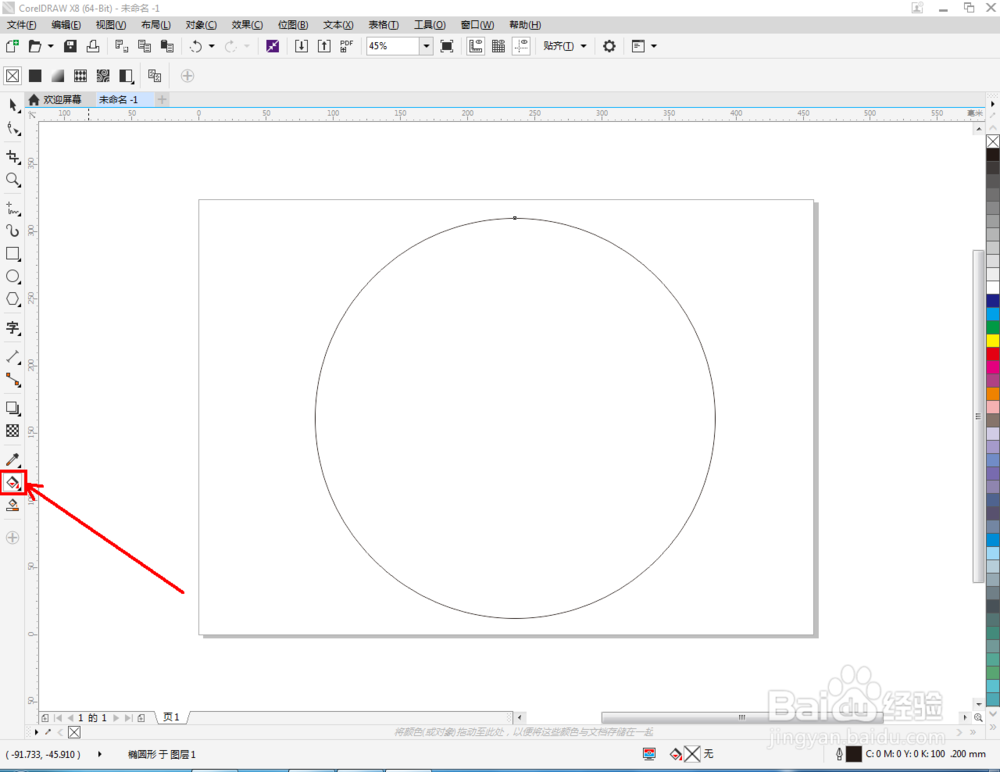Select the Ellipse tool
Viewport: 1000px width, 772px height.
point(13,276)
